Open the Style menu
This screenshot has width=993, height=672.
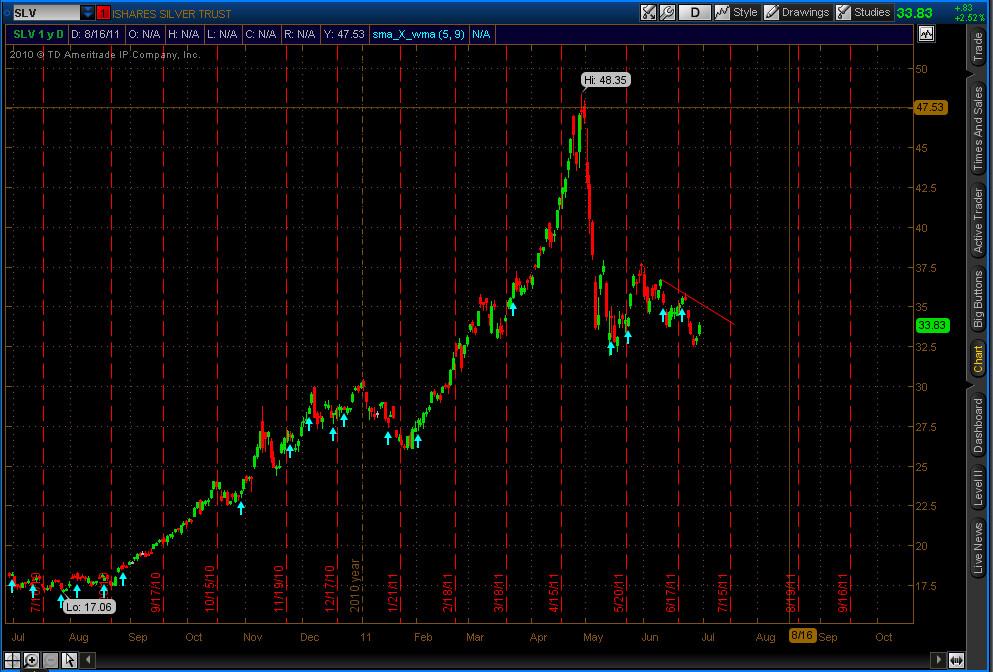click(737, 13)
